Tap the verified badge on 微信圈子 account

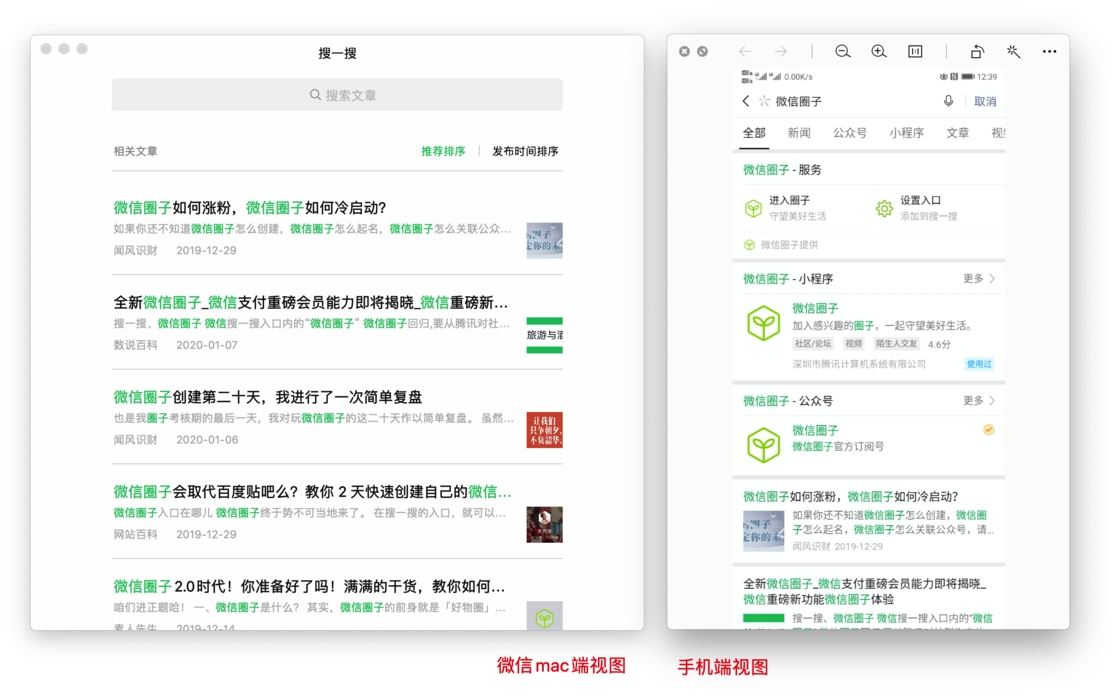click(x=989, y=429)
